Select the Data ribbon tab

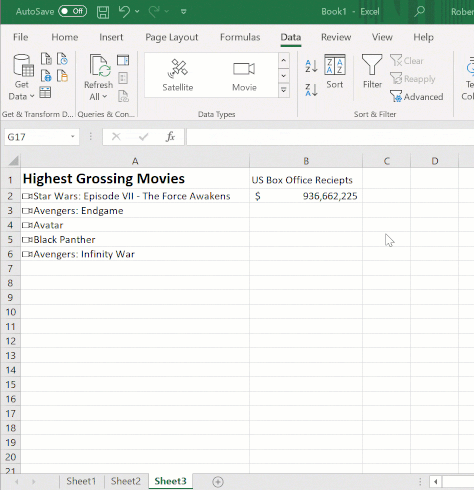pyautogui.click(x=291, y=37)
